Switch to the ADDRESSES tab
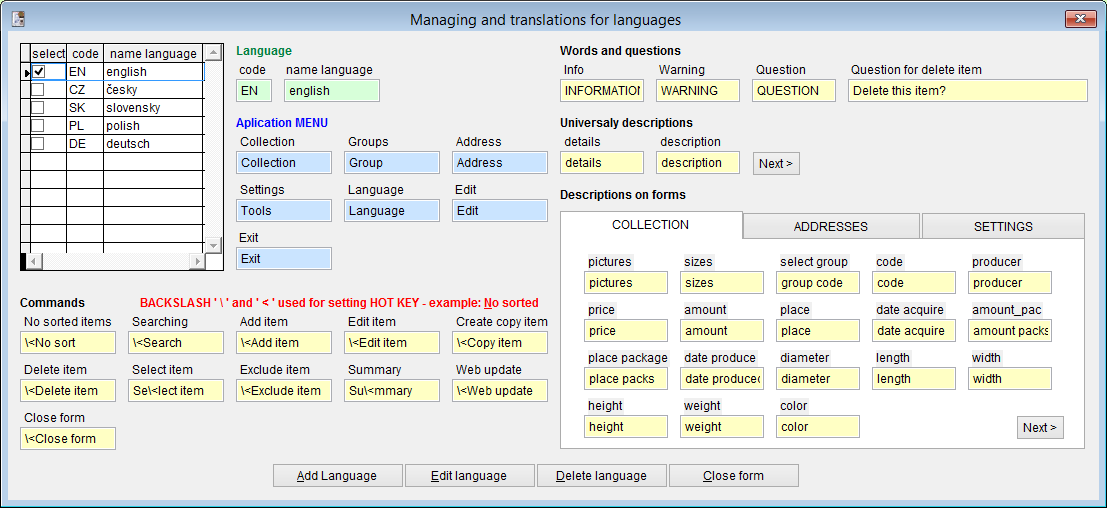 click(x=830, y=227)
